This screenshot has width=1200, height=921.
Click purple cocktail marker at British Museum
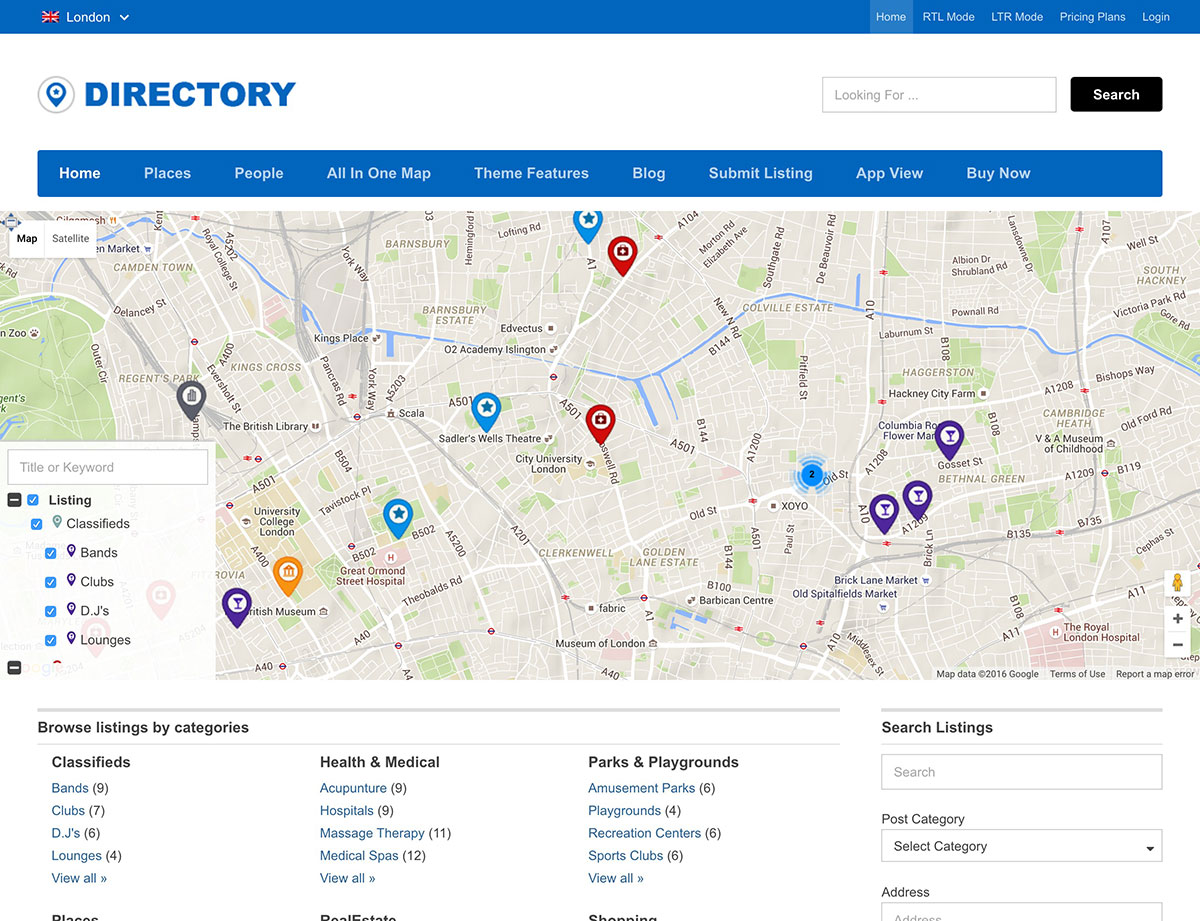click(236, 606)
